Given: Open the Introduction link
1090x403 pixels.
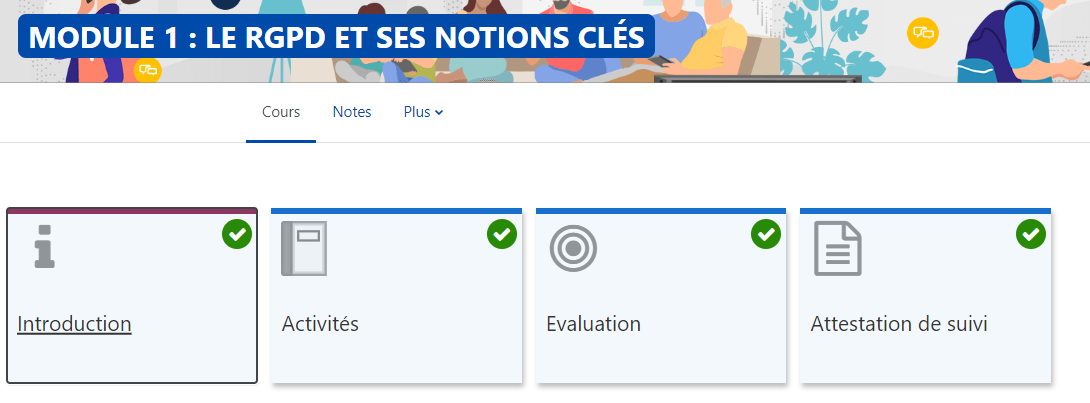Looking at the screenshot, I should pyautogui.click(x=75, y=324).
